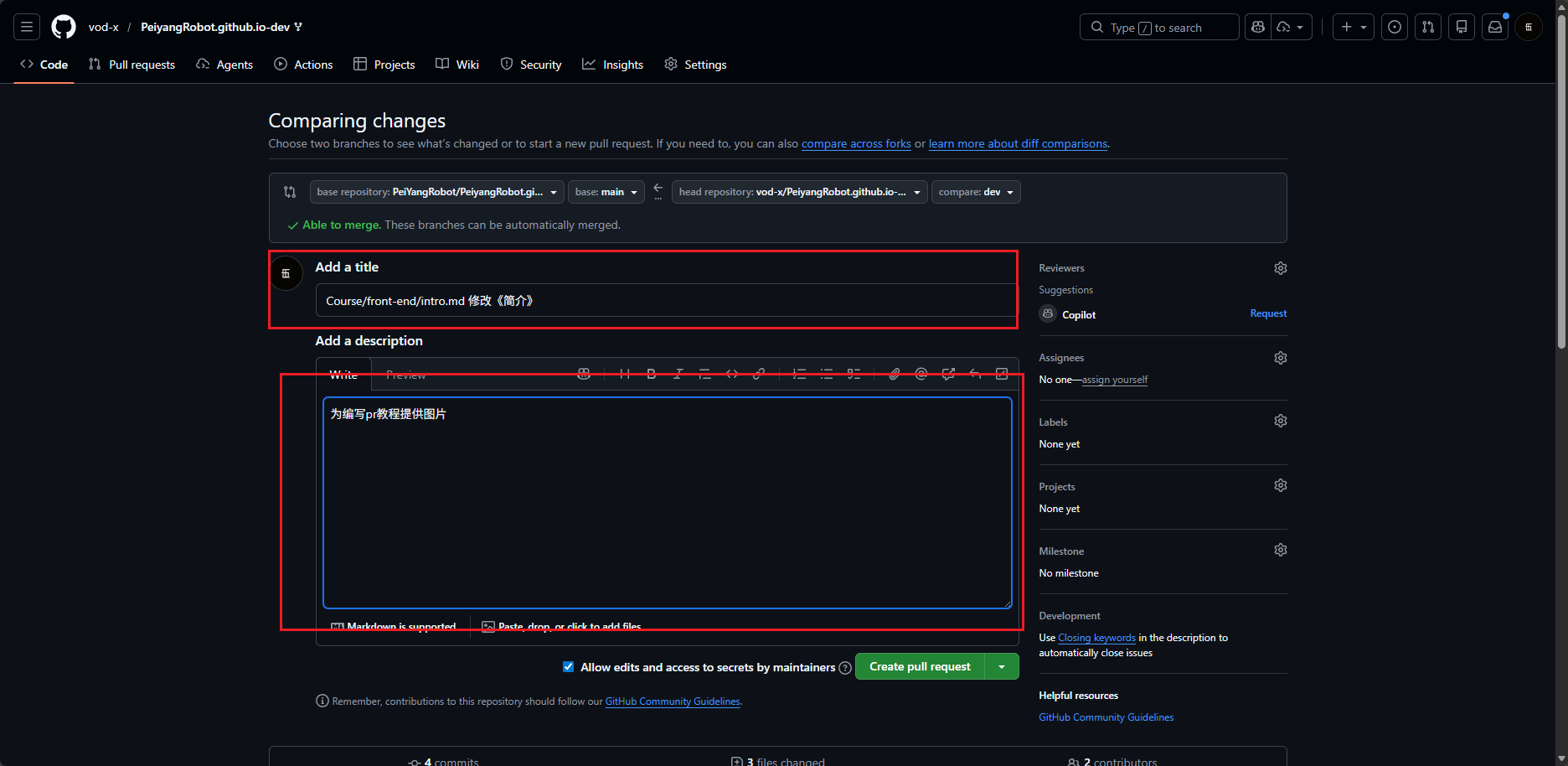Viewport: 1568px width, 766px height.
Task: Insert a numbered list
Action: (x=799, y=374)
